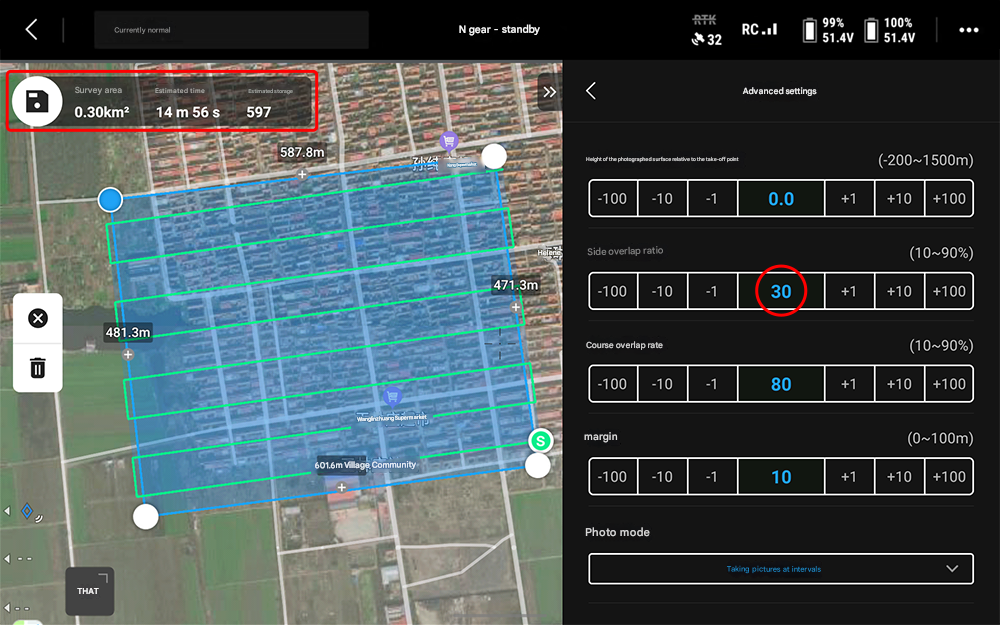1000x625 pixels.
Task: Tap the RC signal strength indicator
Action: point(759,30)
